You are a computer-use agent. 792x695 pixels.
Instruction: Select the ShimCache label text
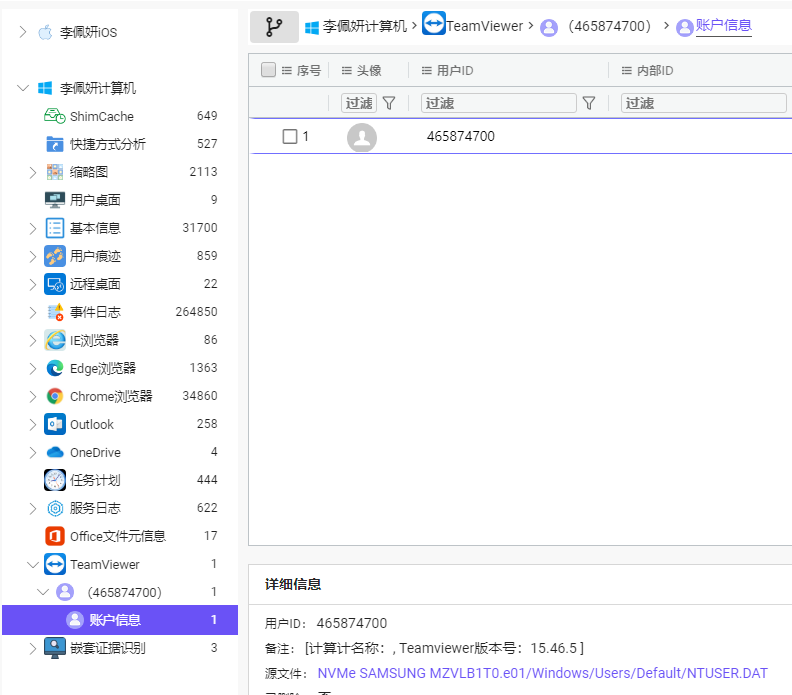[x=102, y=117]
